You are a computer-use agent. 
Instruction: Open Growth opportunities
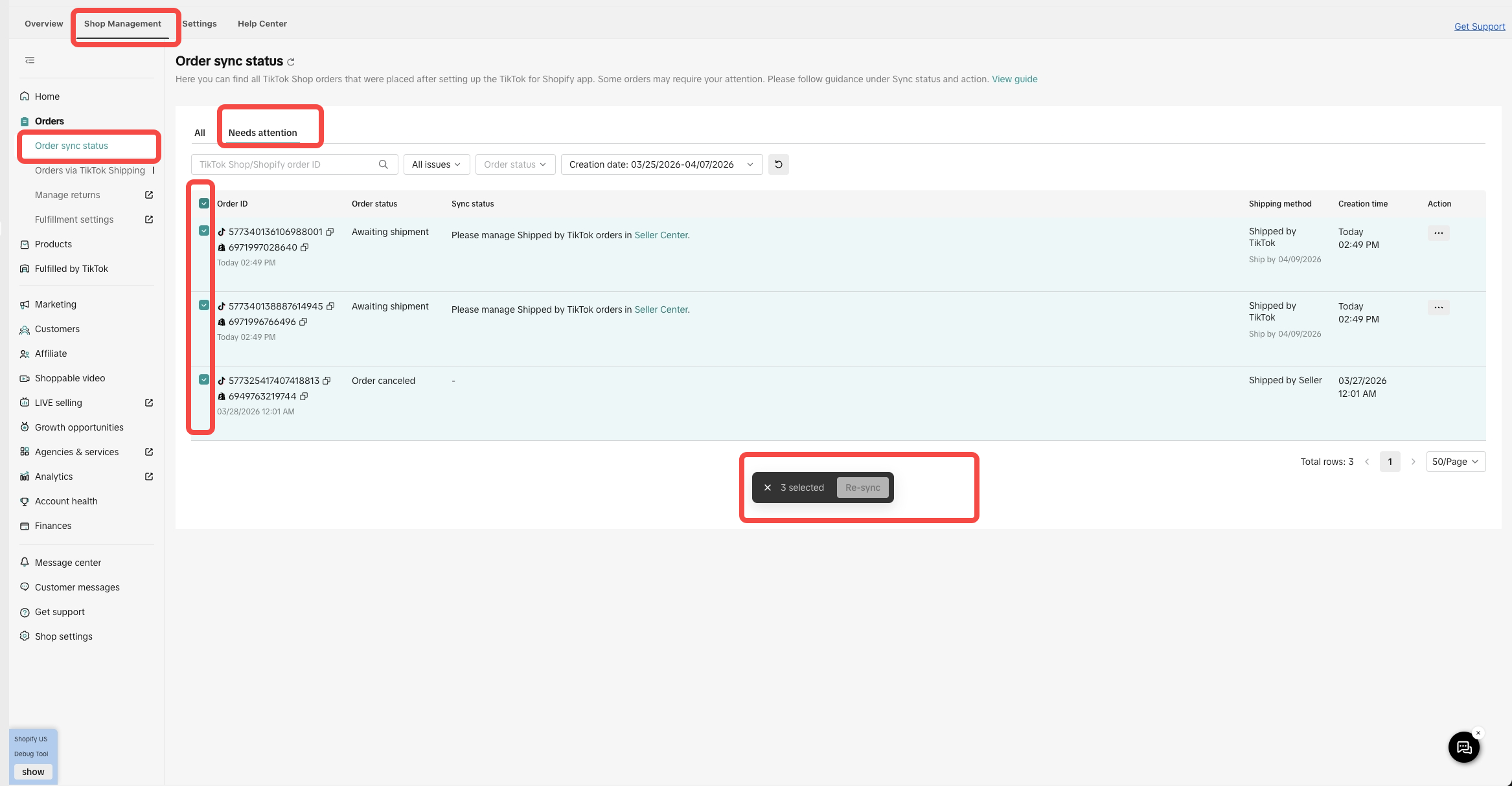79,427
